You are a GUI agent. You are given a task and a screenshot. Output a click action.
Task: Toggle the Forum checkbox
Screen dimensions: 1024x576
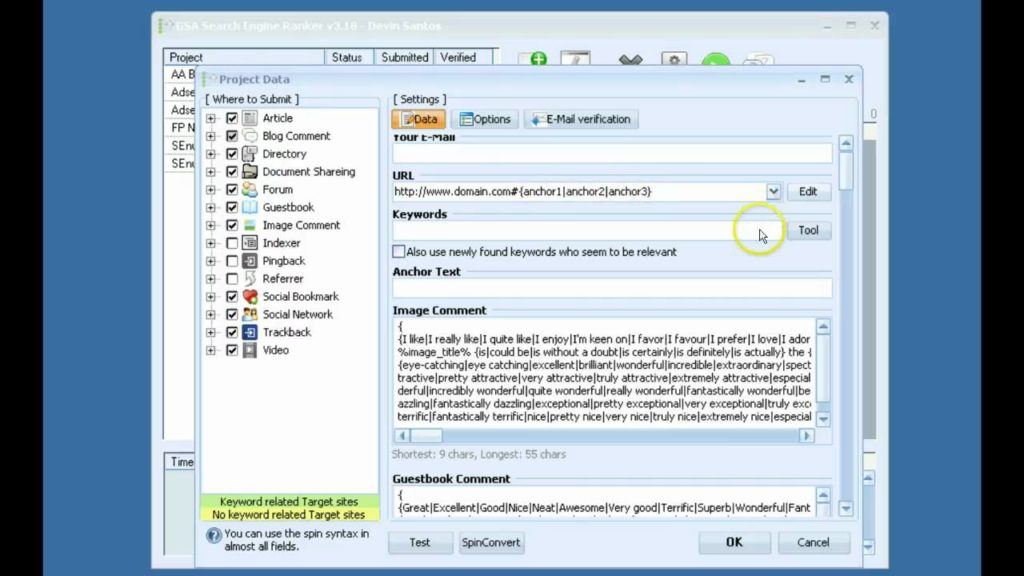pos(232,189)
